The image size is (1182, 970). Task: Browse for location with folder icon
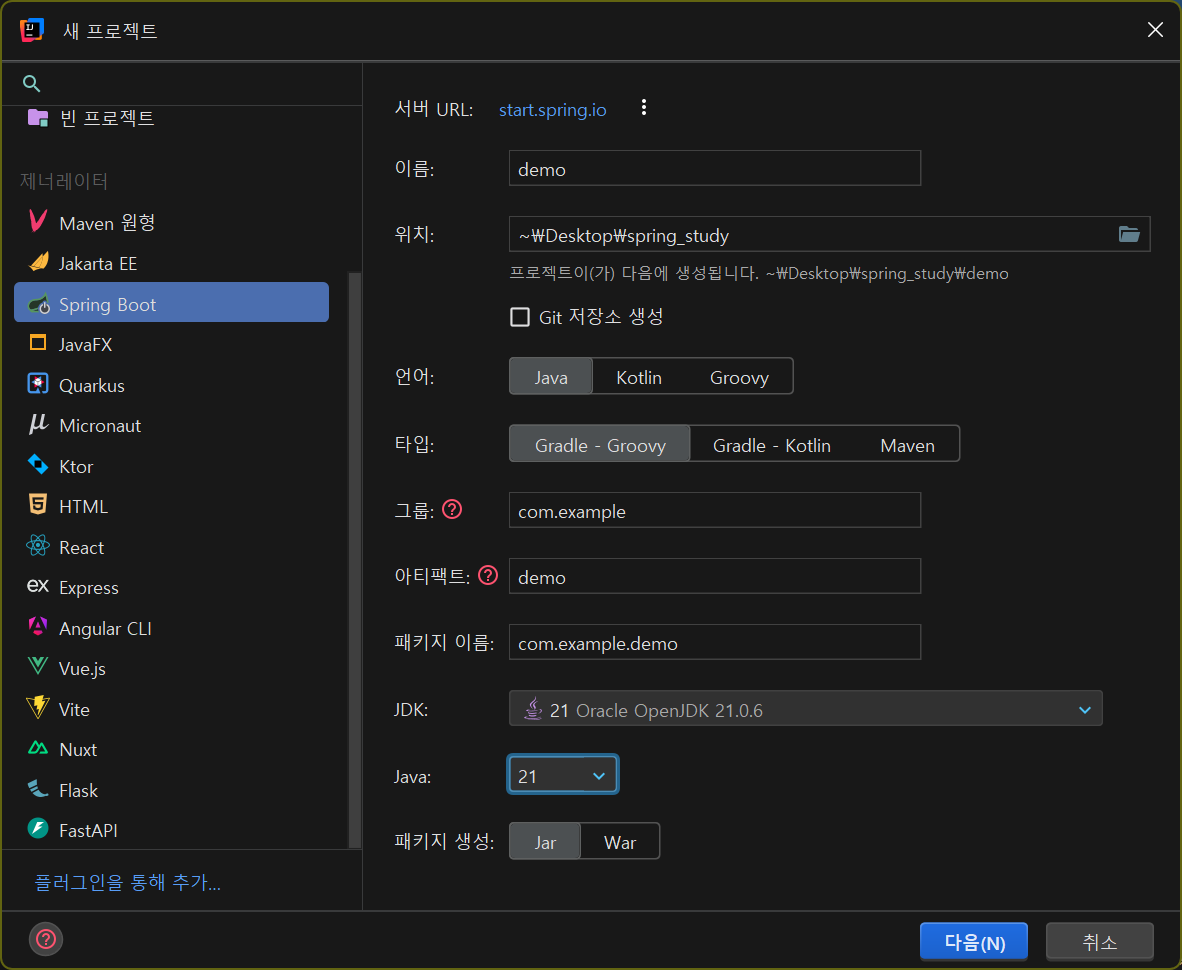(1128, 234)
